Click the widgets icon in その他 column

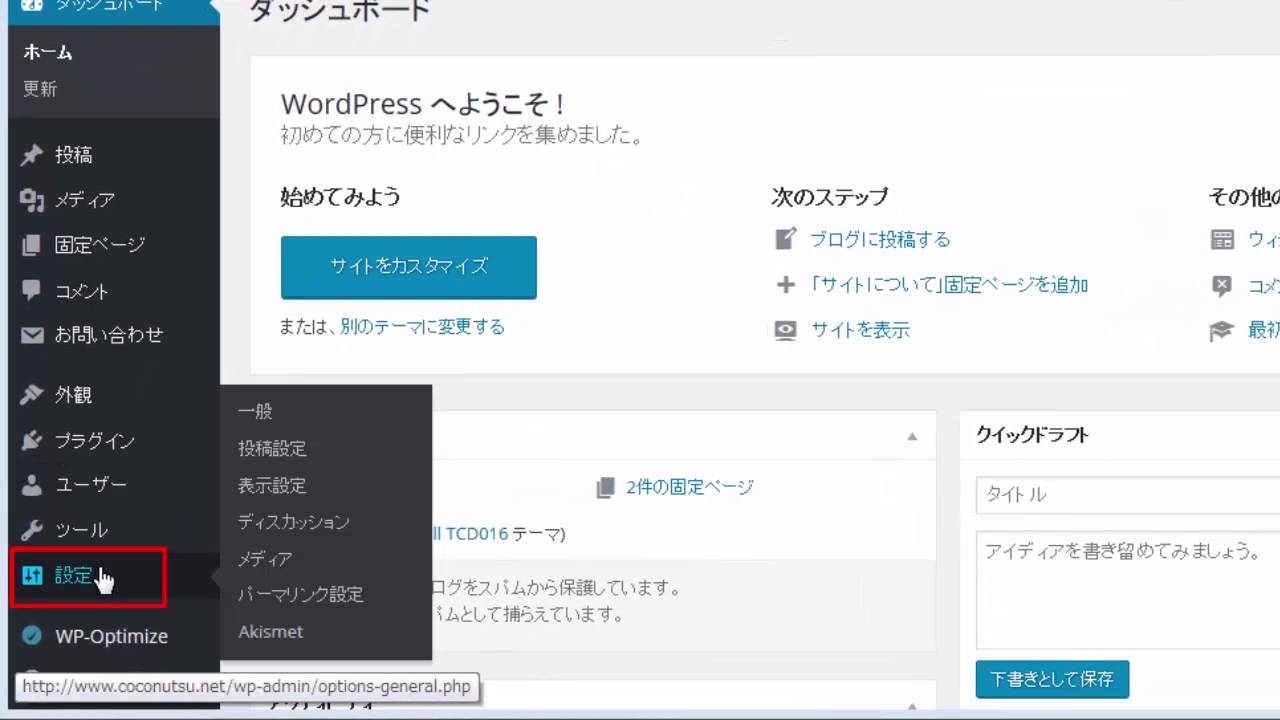[x=1222, y=239]
